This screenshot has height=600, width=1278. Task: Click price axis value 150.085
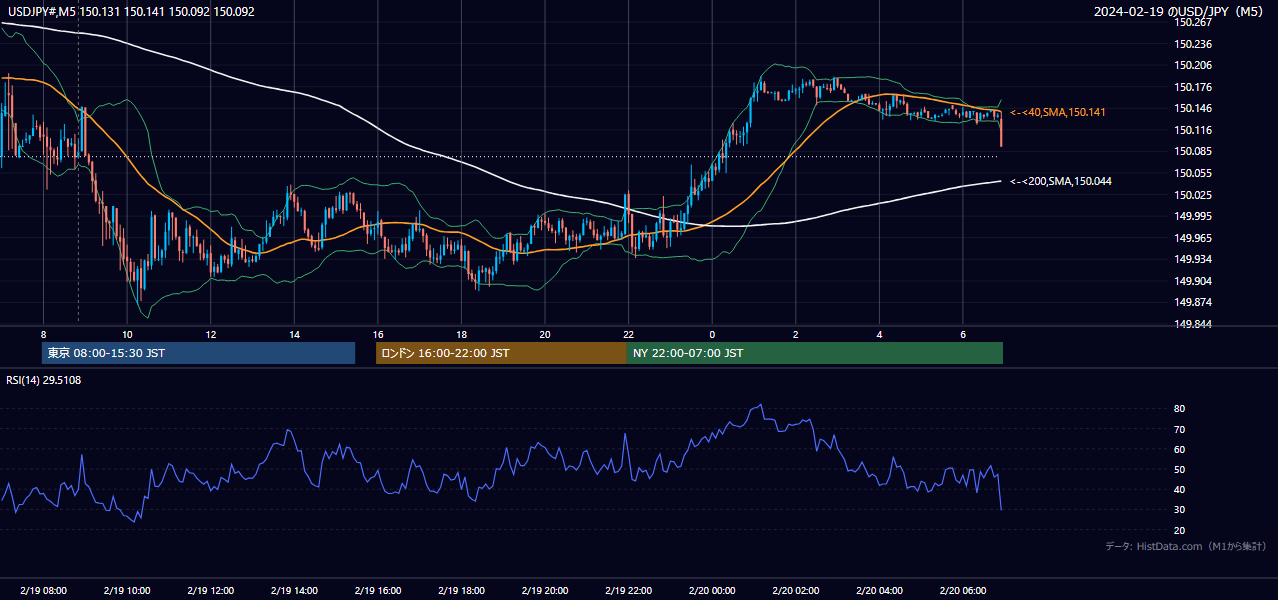pyautogui.click(x=1192, y=152)
